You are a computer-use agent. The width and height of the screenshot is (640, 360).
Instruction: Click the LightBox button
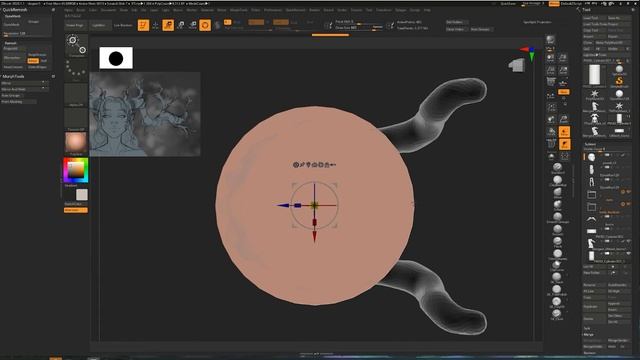99,25
